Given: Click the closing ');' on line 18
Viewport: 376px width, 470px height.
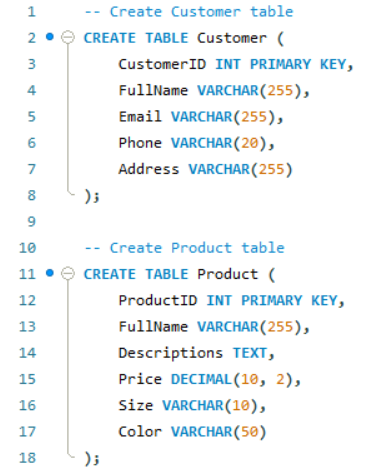Looking at the screenshot, I should click(92, 458).
